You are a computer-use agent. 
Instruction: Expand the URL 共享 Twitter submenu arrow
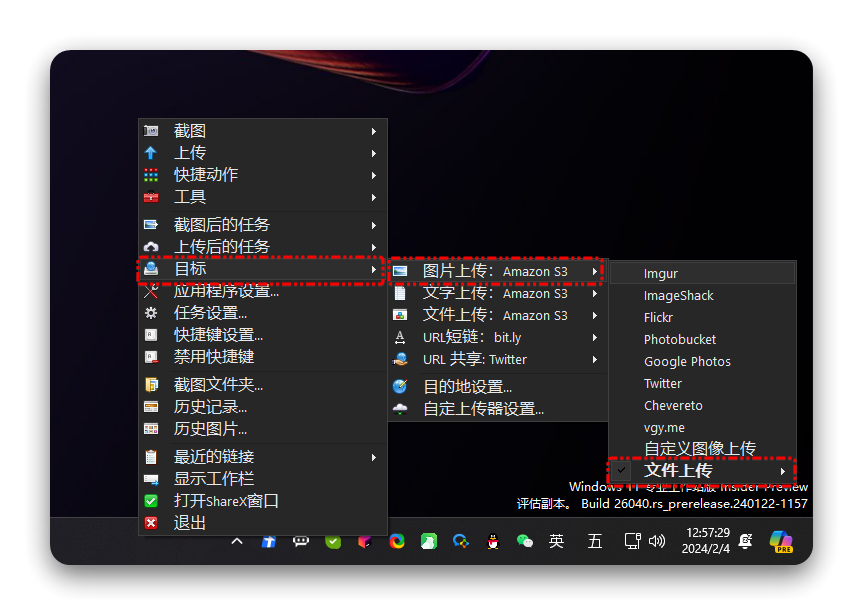point(595,360)
